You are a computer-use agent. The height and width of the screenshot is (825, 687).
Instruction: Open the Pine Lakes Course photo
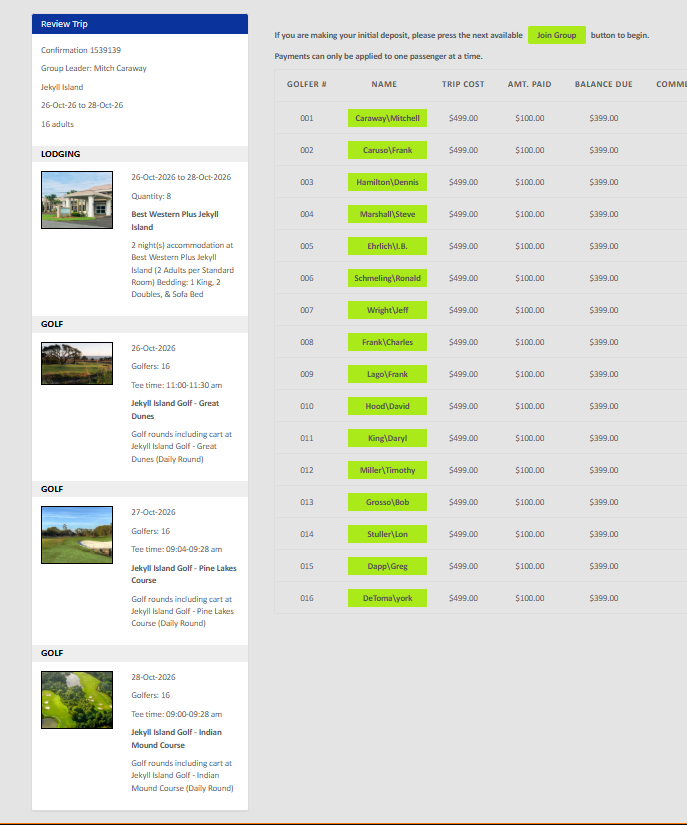[77, 535]
